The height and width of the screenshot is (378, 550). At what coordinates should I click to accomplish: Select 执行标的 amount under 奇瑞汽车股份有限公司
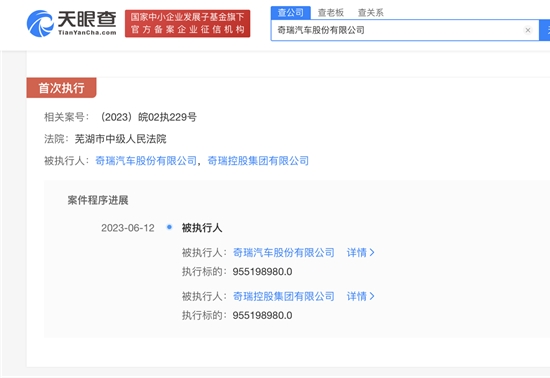pos(262,272)
